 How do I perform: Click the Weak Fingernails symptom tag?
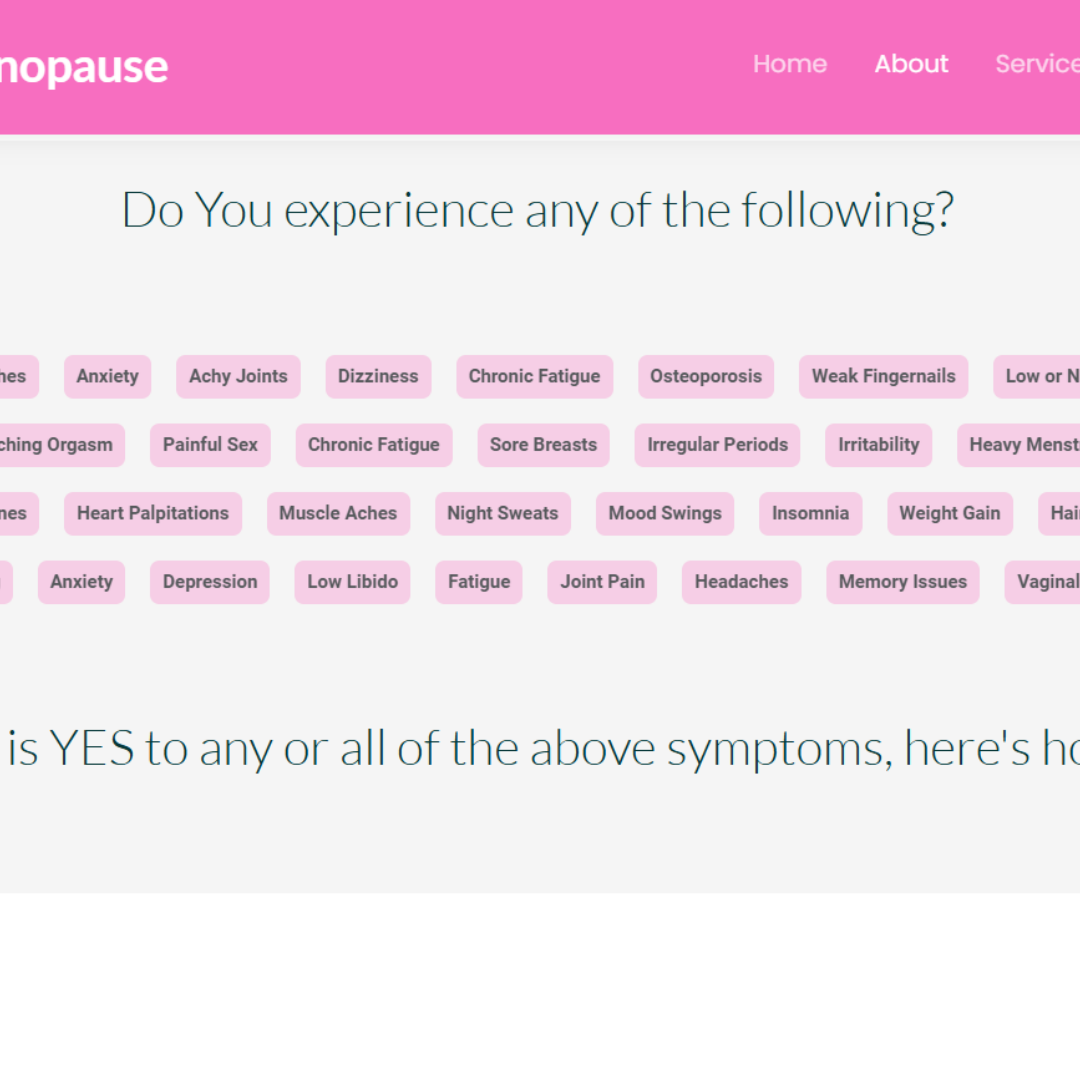tap(883, 376)
